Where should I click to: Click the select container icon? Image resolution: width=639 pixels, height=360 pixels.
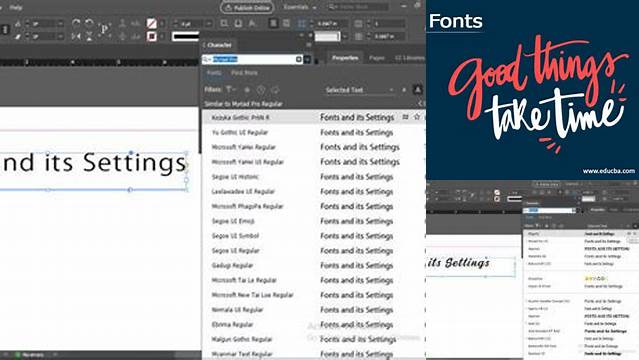click(122, 24)
